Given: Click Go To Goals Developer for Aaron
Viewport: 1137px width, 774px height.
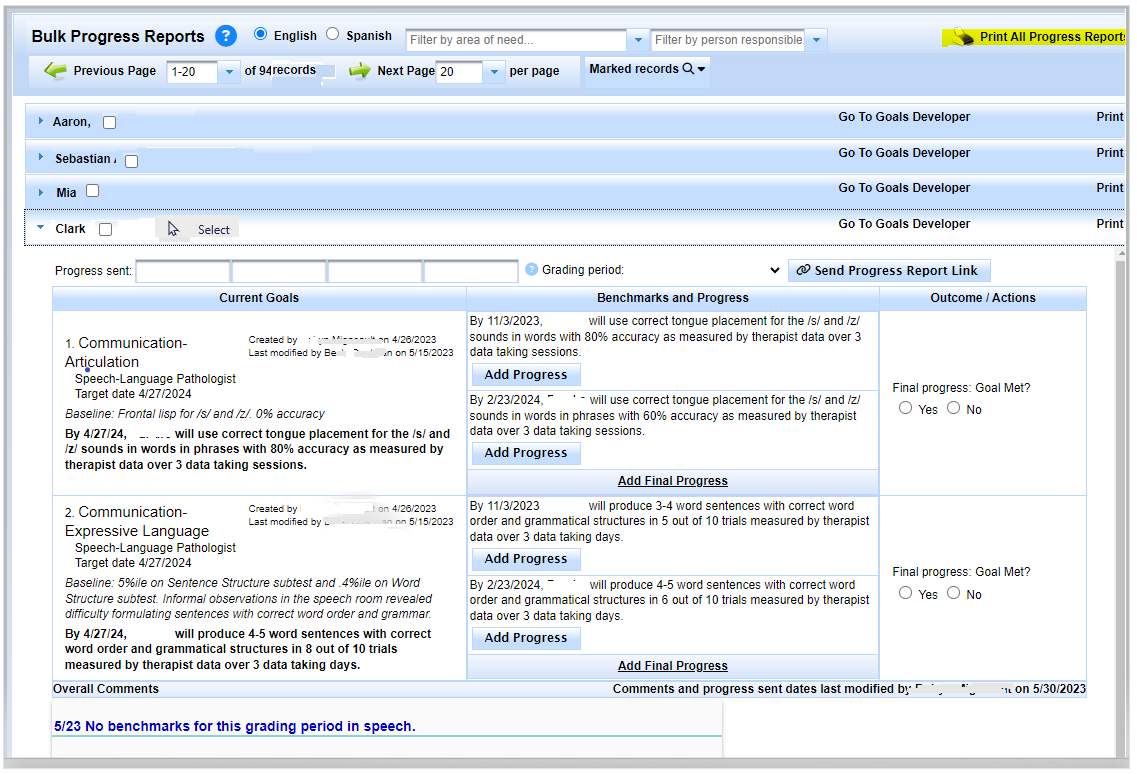Looking at the screenshot, I should tap(904, 117).
